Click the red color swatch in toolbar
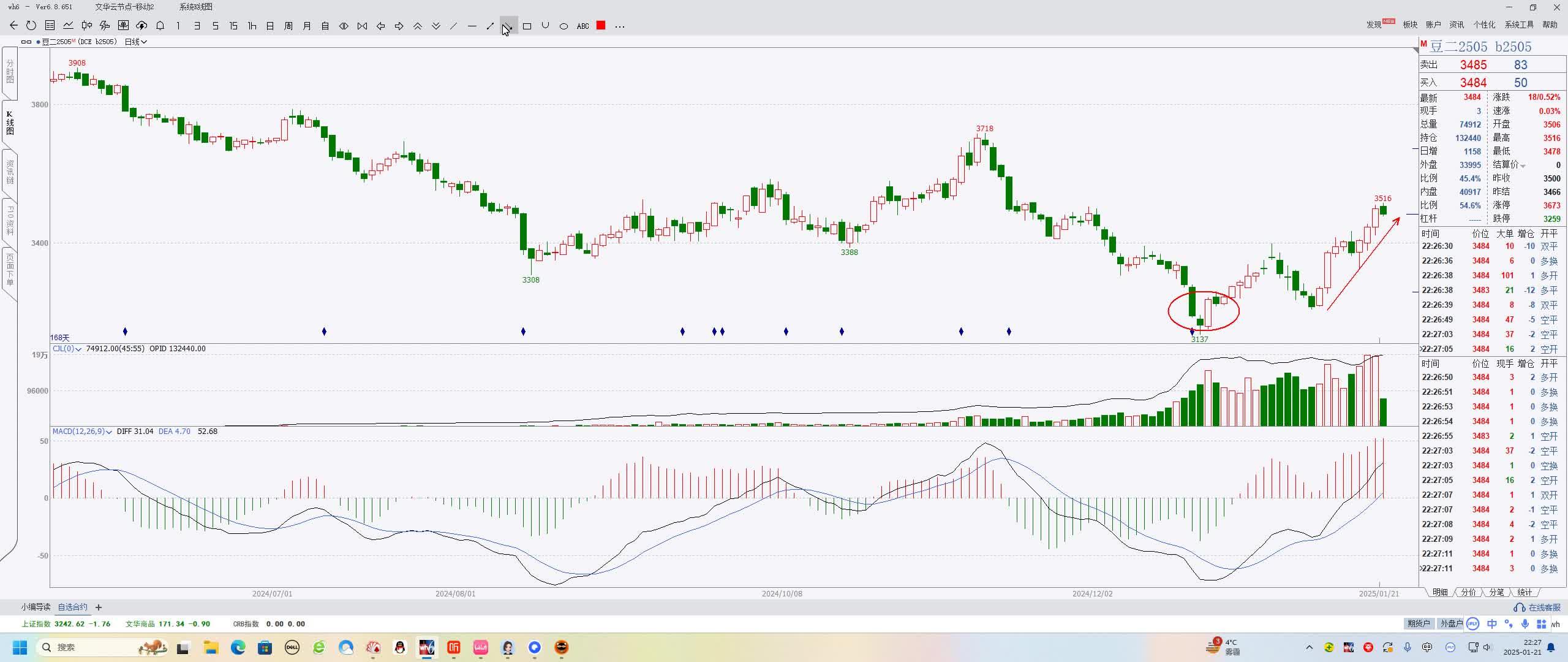The image size is (1568, 662). pyautogui.click(x=601, y=26)
